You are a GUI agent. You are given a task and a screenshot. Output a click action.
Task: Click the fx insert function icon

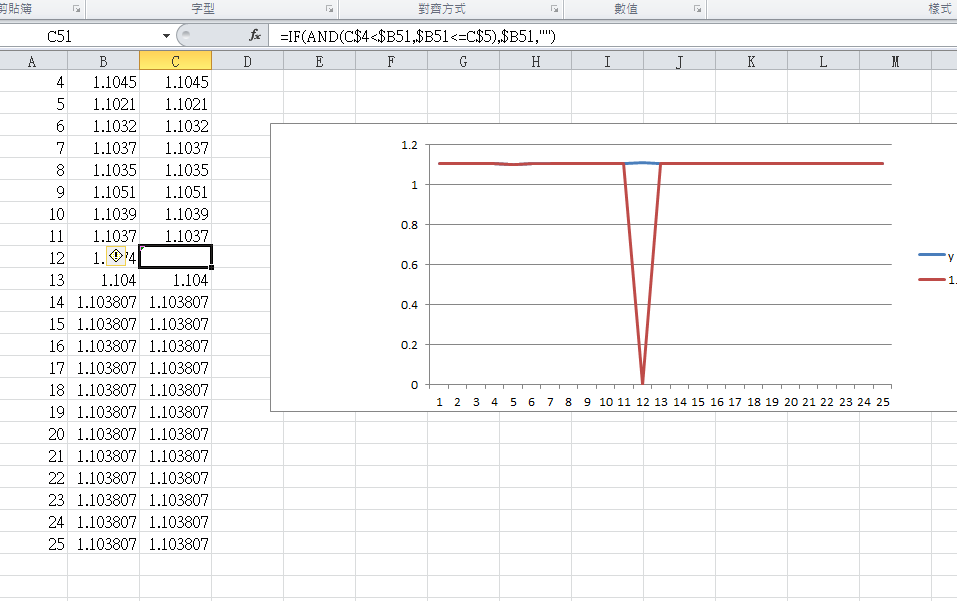pos(255,36)
